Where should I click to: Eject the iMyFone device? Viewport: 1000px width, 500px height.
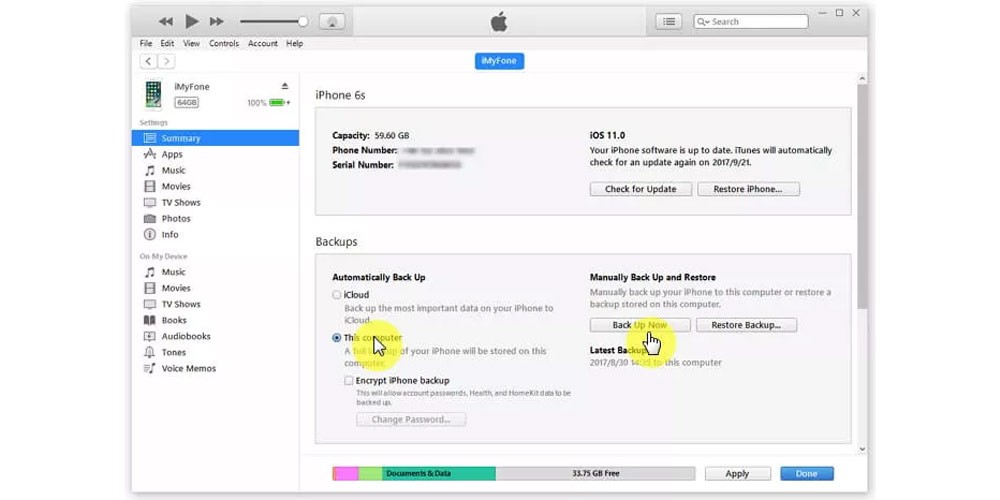click(x=284, y=86)
